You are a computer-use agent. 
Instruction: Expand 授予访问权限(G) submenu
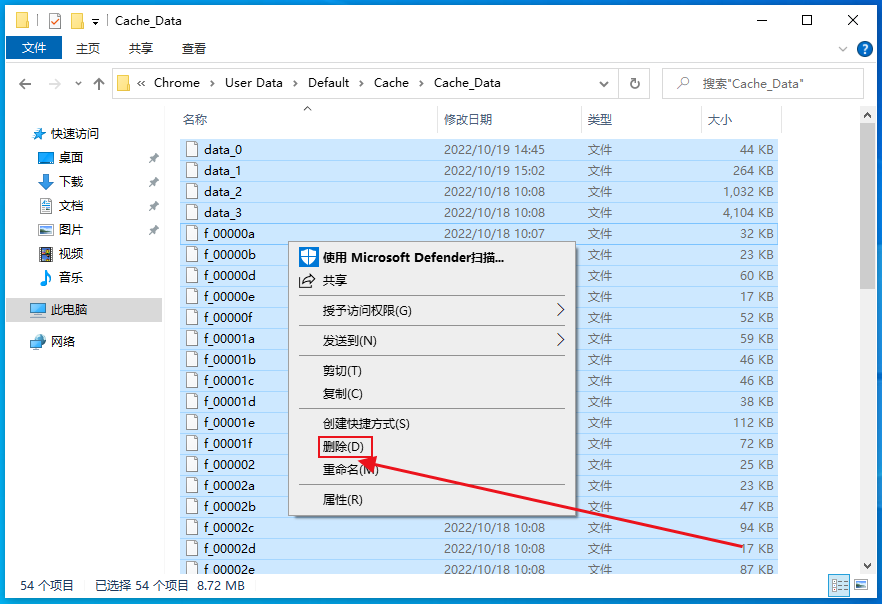pos(431,310)
